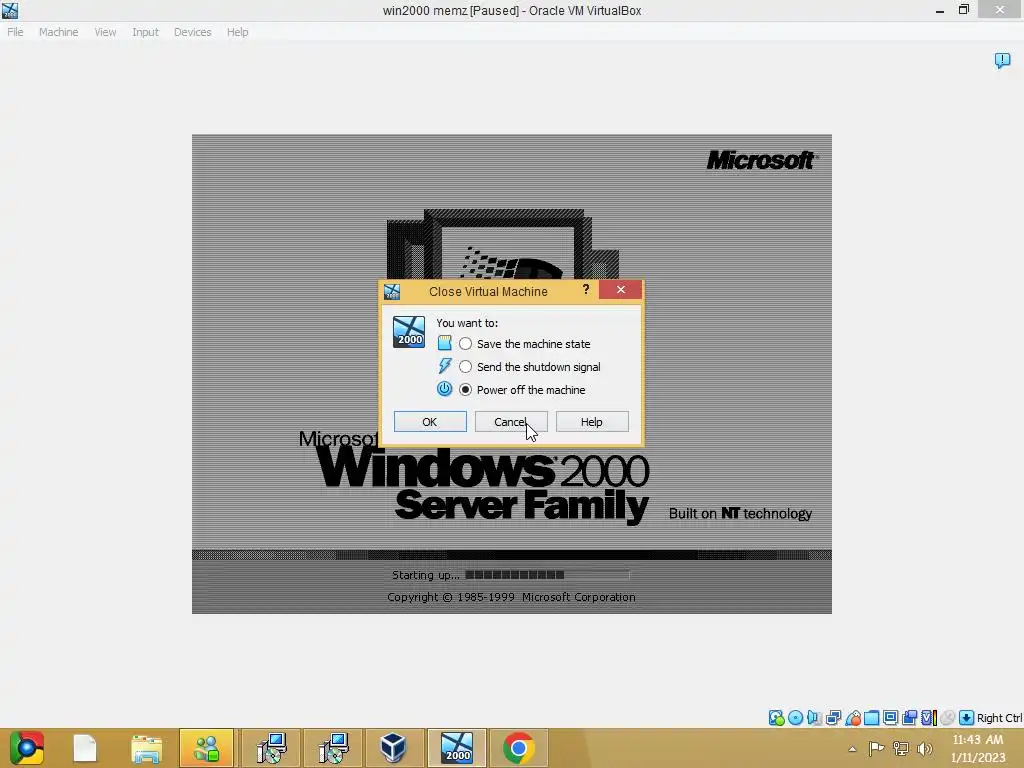Open the Machine menu
The image size is (1024, 768).
(x=58, y=32)
